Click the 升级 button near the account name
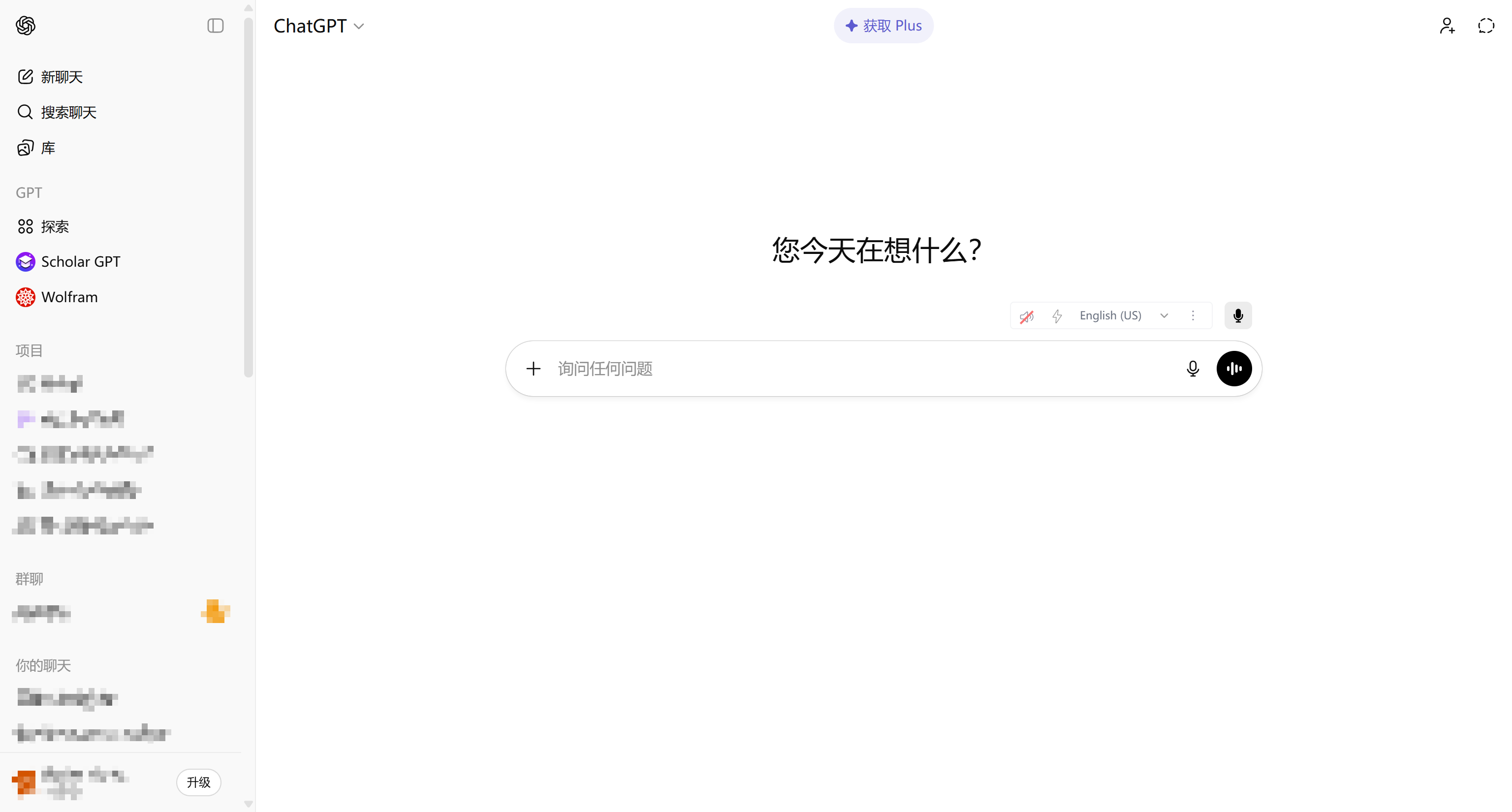The width and height of the screenshot is (1512, 812). (x=198, y=782)
